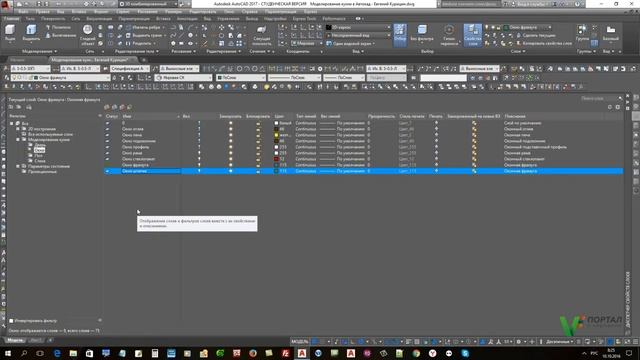Viewport: 640px width, 360px height.
Task: Select the Окно фрамуга layer row name
Action: pos(135,165)
